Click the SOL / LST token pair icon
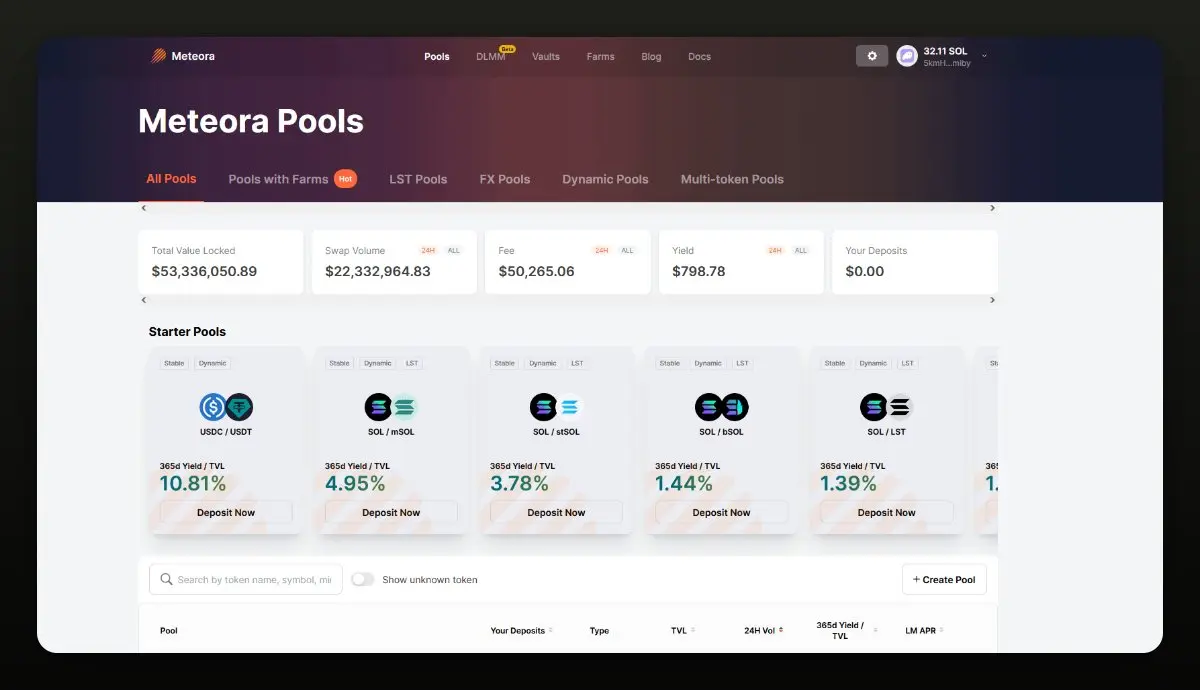The image size is (1200, 690). [886, 407]
